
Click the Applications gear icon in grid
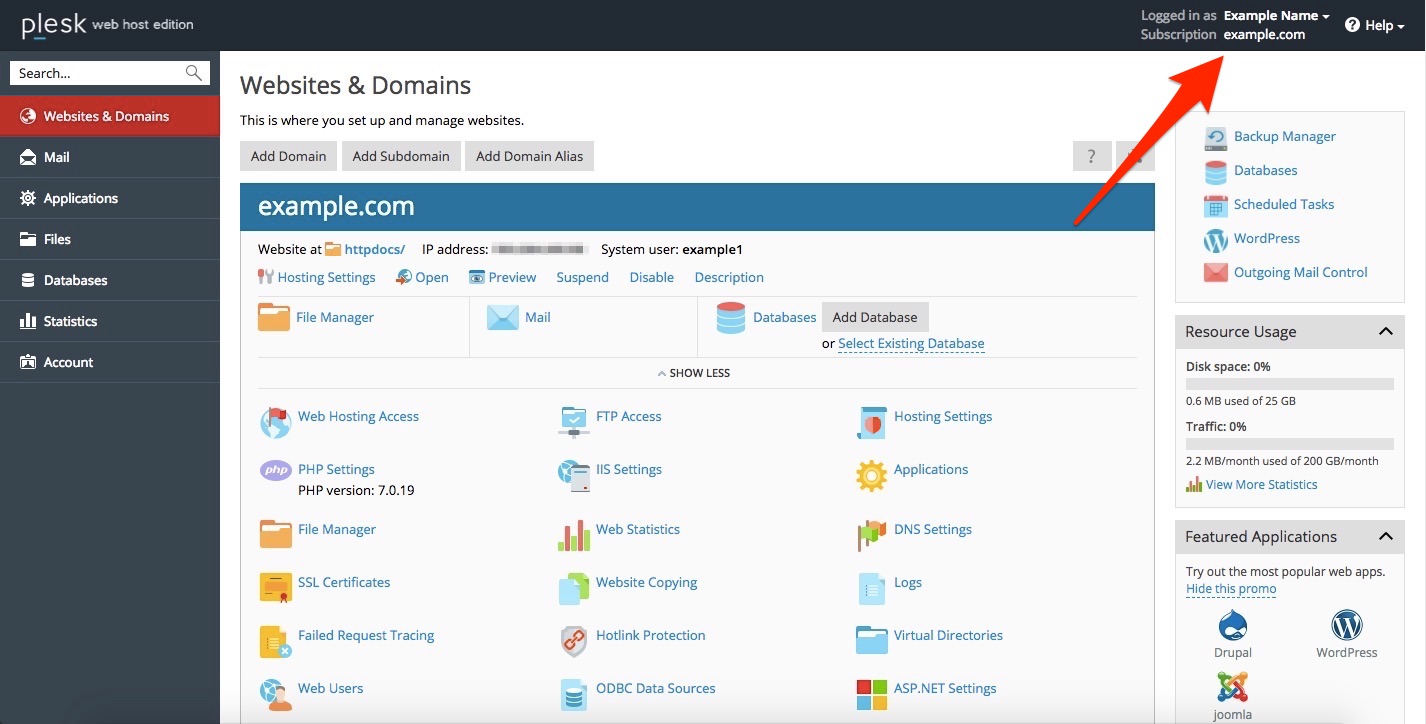point(871,475)
